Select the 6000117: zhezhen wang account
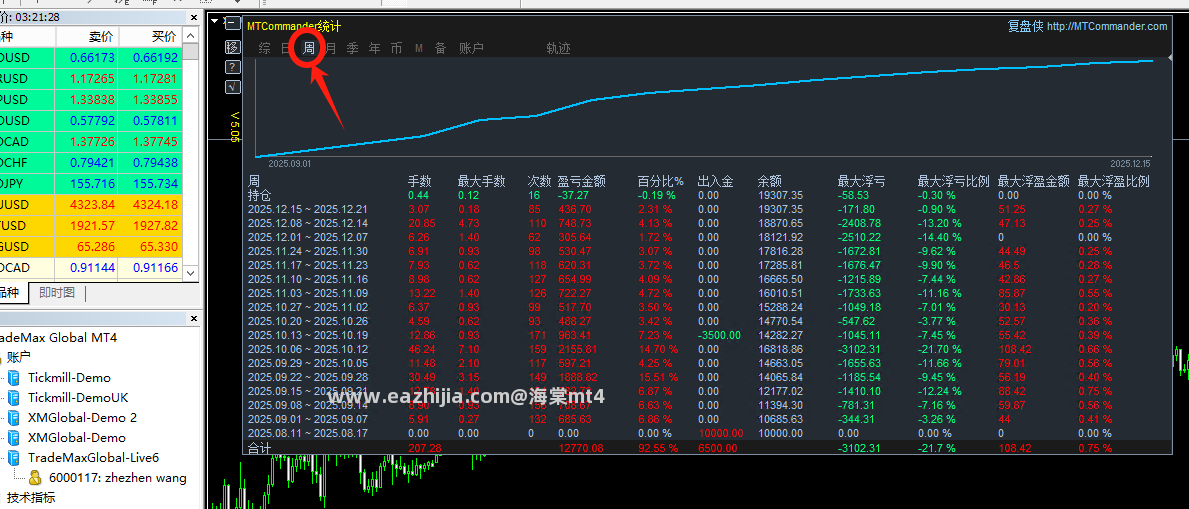 click(118, 478)
